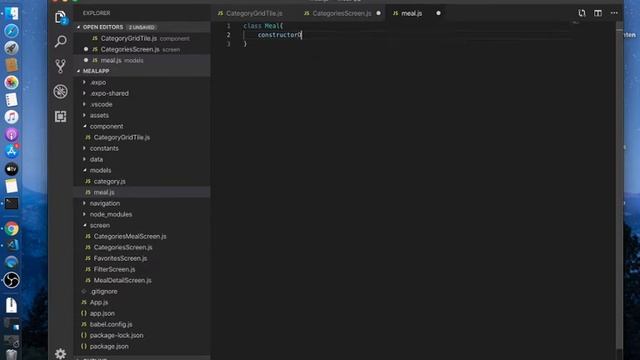Open Launchpad rocket icon in Dock
Viewport: 640px width, 360px height.
pyautogui.click(x=11, y=48)
